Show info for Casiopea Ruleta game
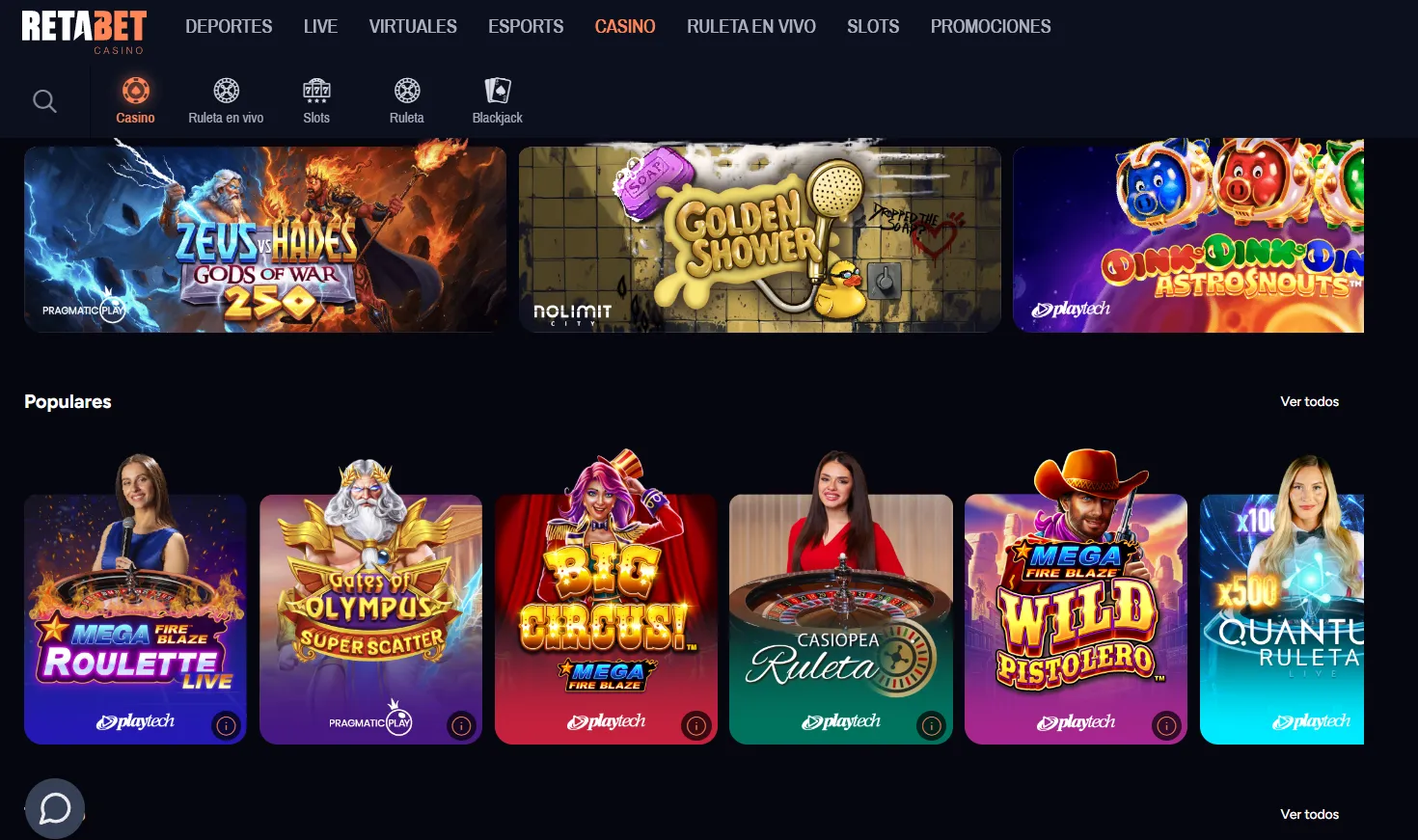The height and width of the screenshot is (840, 1418). (x=932, y=725)
